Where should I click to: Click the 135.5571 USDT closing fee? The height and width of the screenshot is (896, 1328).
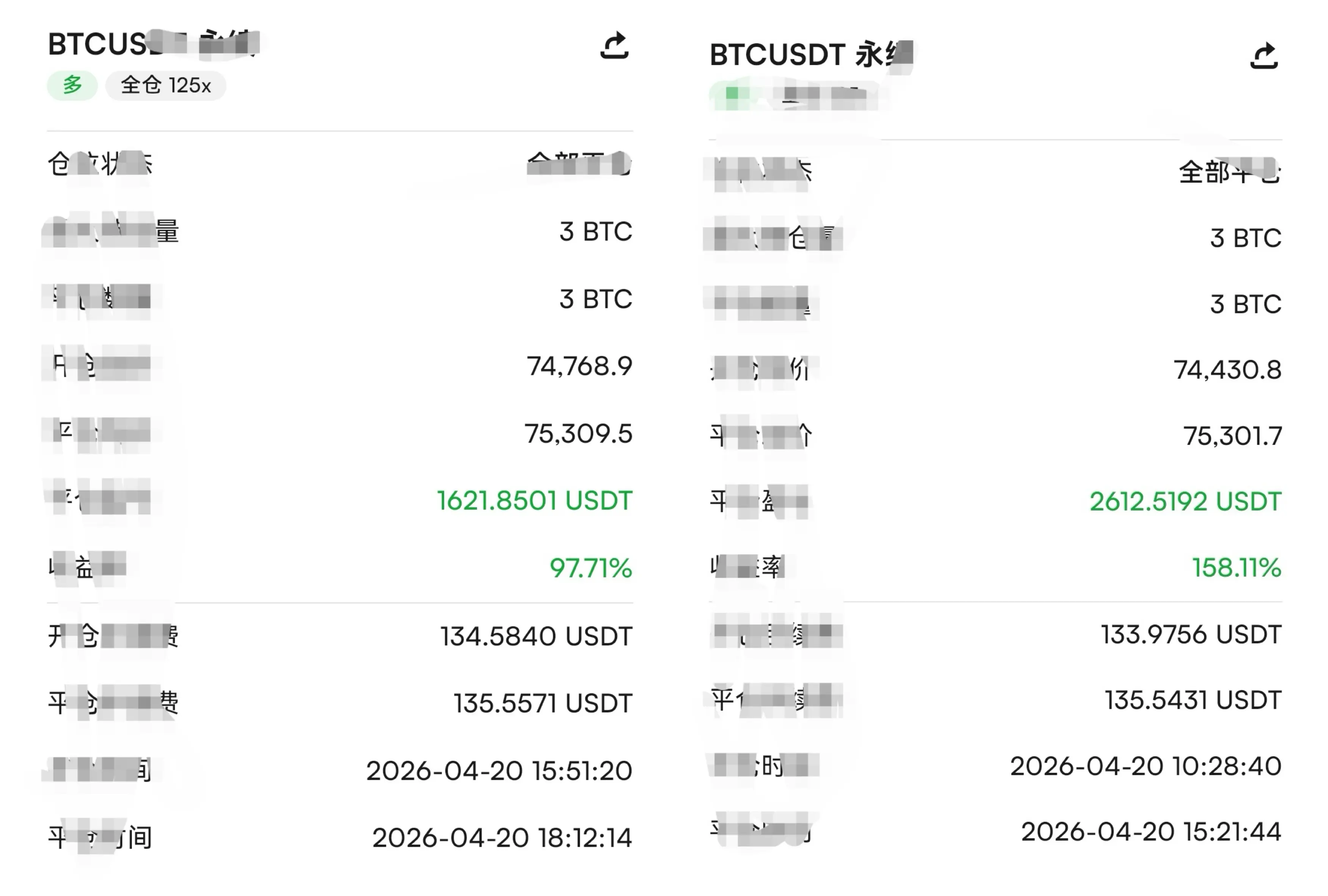[543, 704]
